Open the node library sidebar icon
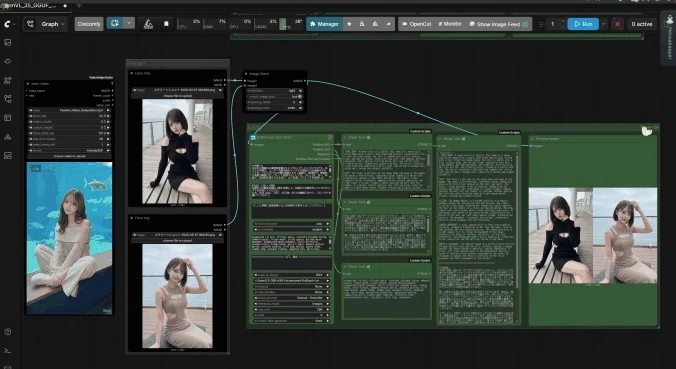 (8, 80)
